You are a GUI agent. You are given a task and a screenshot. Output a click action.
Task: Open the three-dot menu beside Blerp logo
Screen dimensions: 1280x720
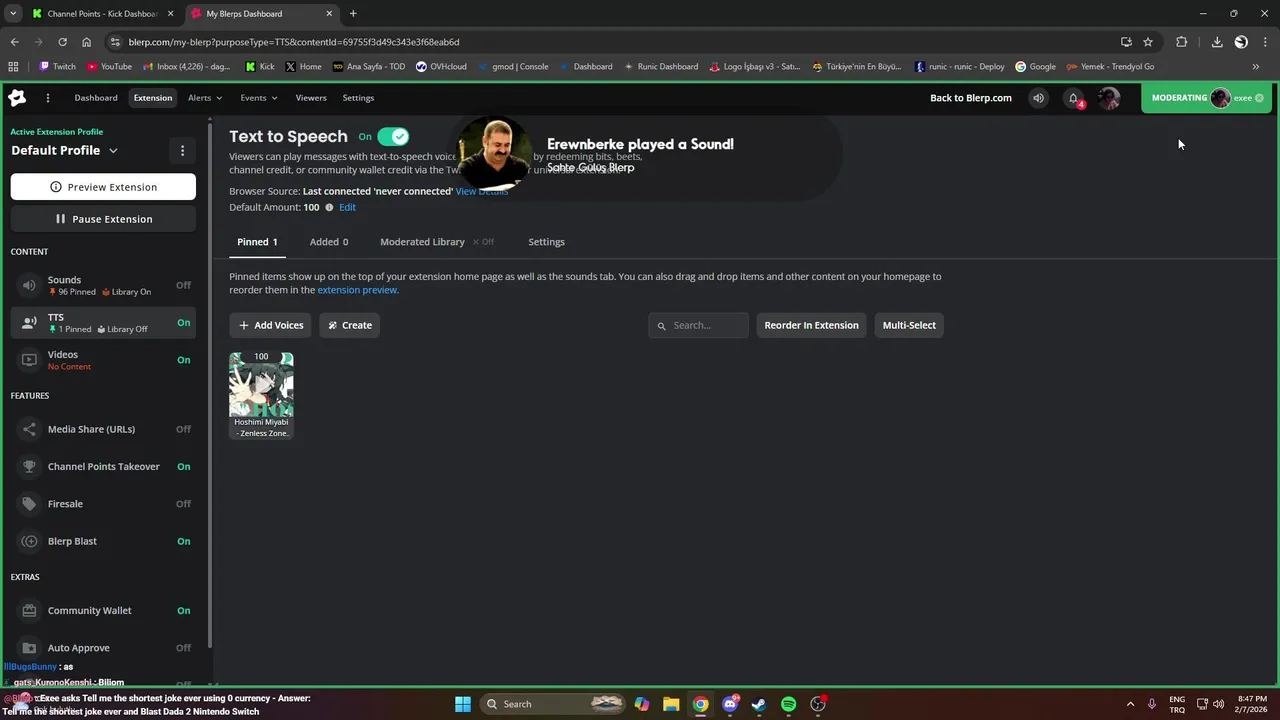[47, 98]
